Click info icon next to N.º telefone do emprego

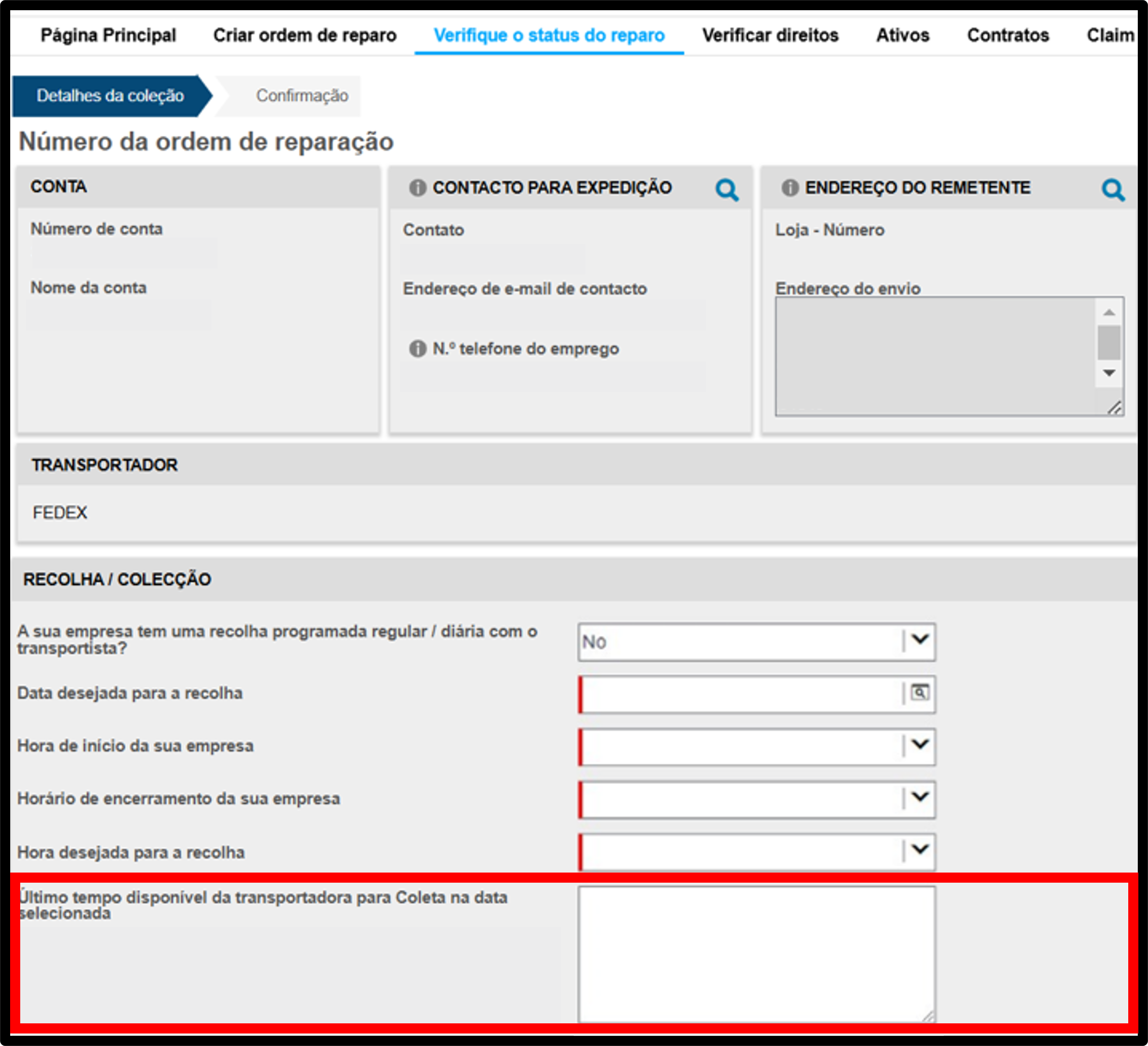pyautogui.click(x=417, y=348)
